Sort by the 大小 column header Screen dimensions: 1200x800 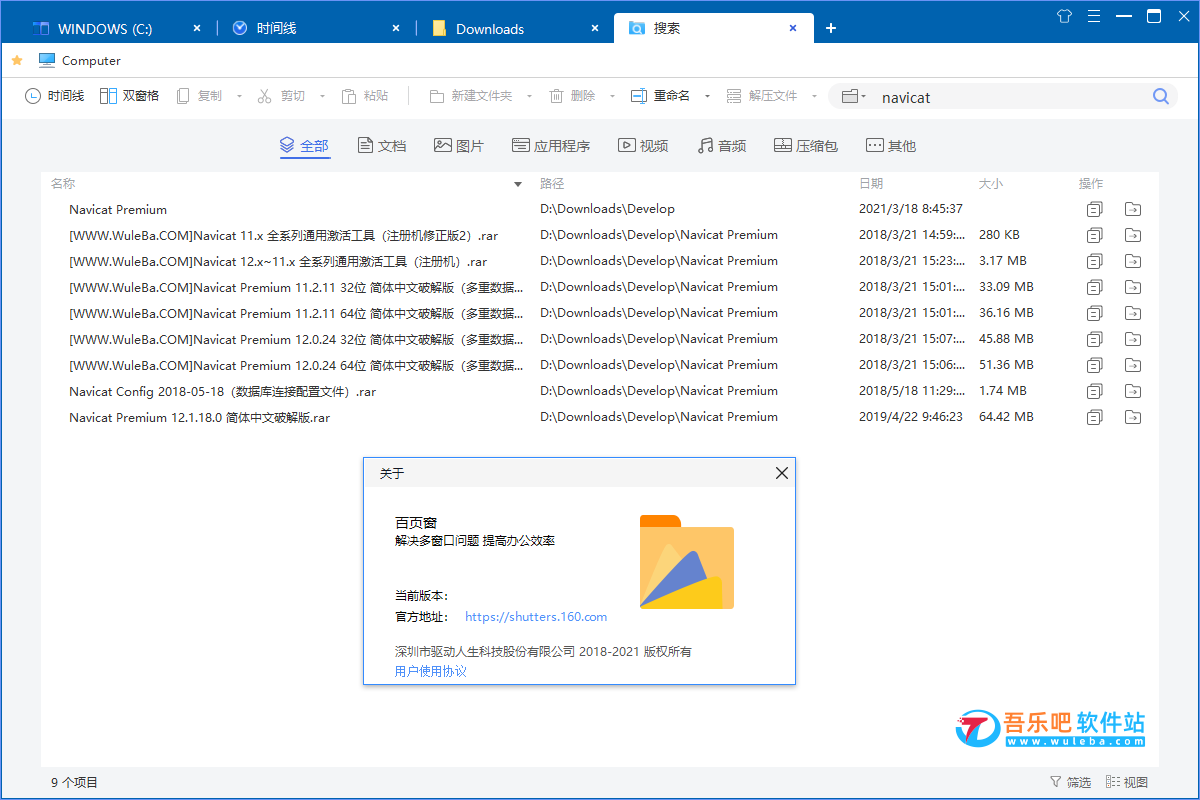pos(991,184)
